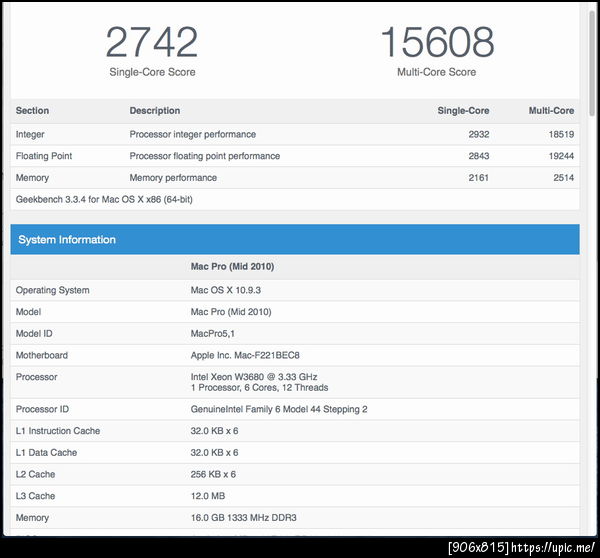
Task: Click 'Processor floating point performance' description
Action: point(205,156)
